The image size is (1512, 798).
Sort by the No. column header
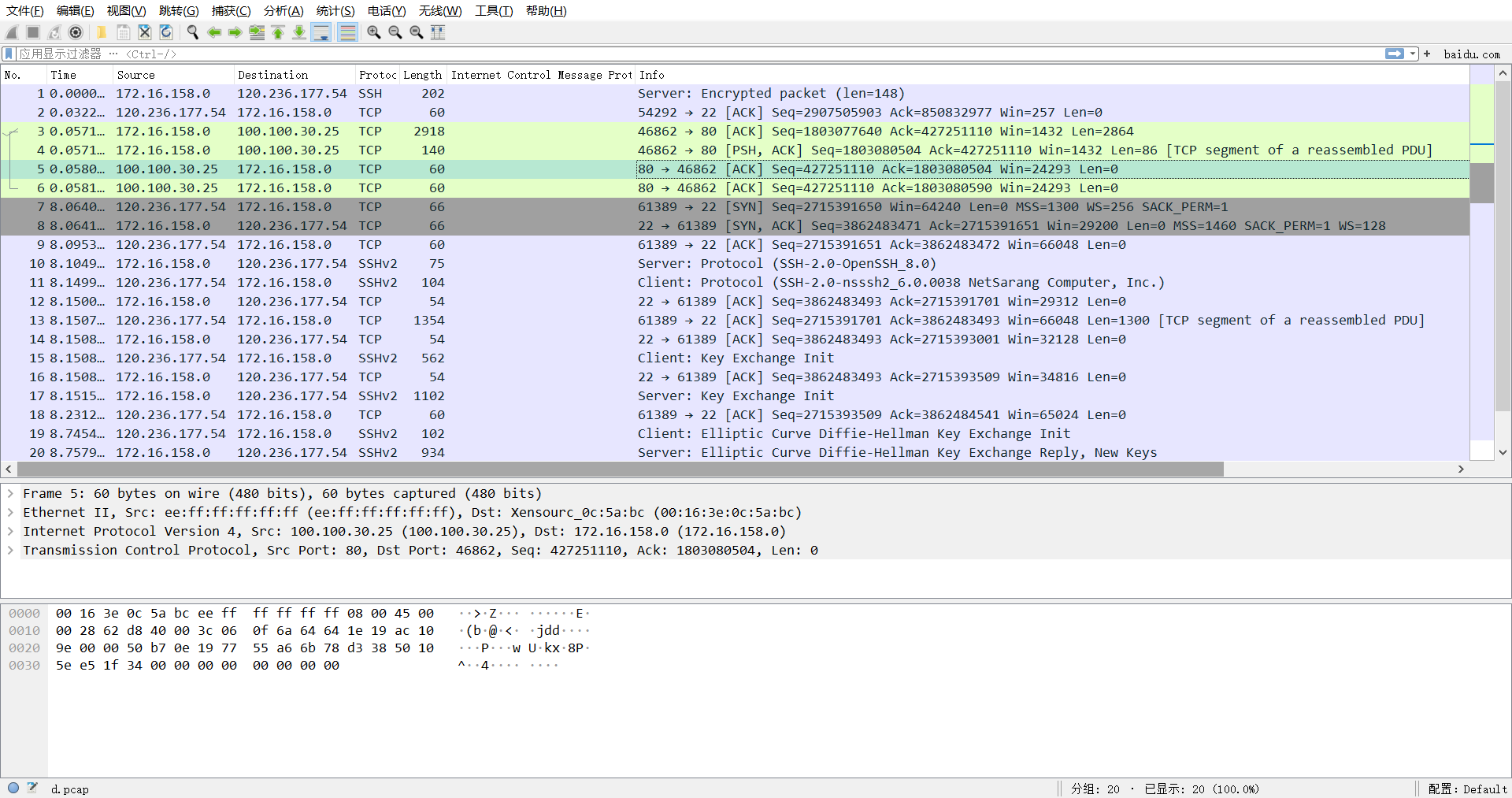coord(24,75)
